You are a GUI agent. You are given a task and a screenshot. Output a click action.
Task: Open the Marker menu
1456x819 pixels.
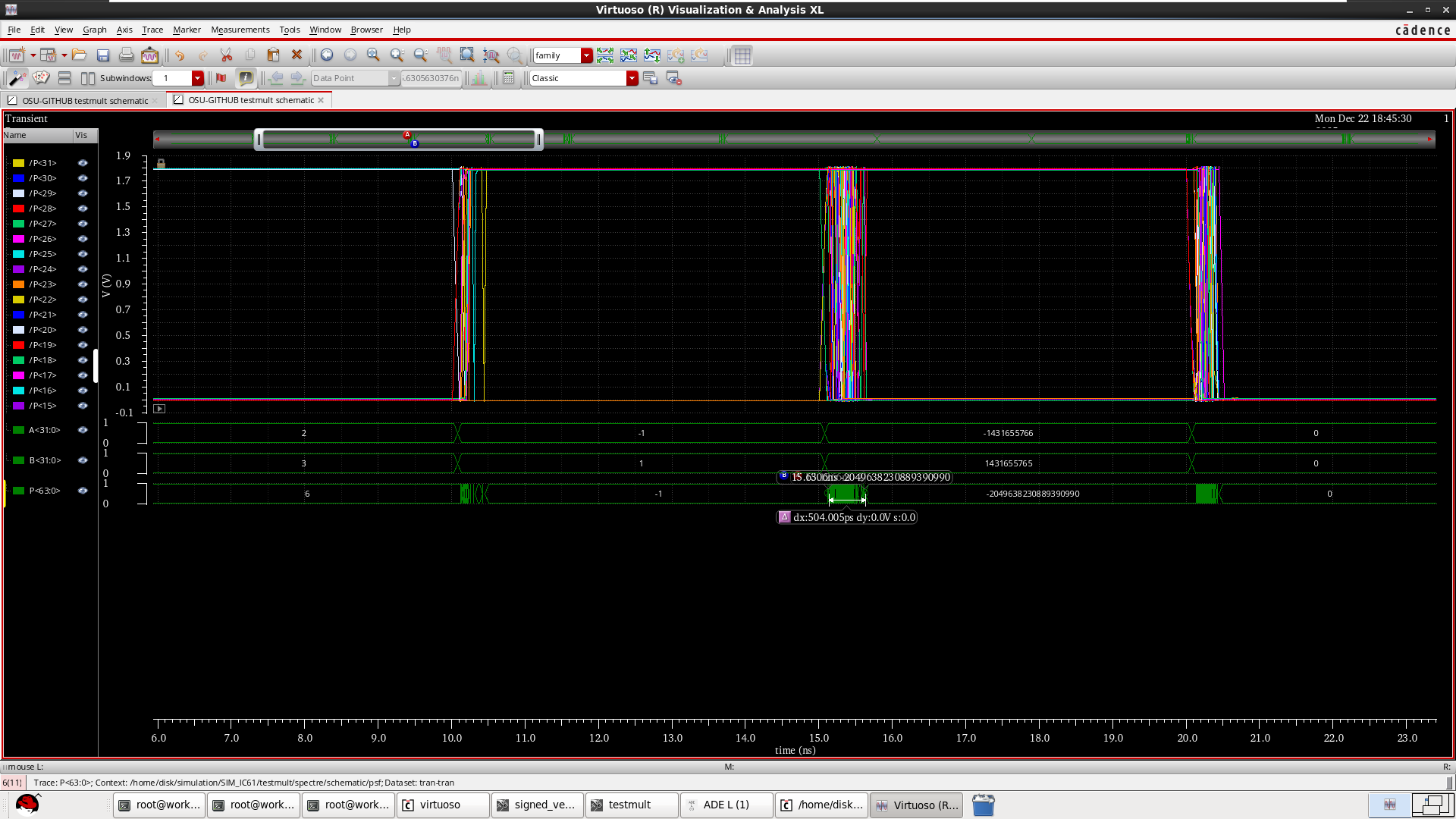click(x=187, y=30)
